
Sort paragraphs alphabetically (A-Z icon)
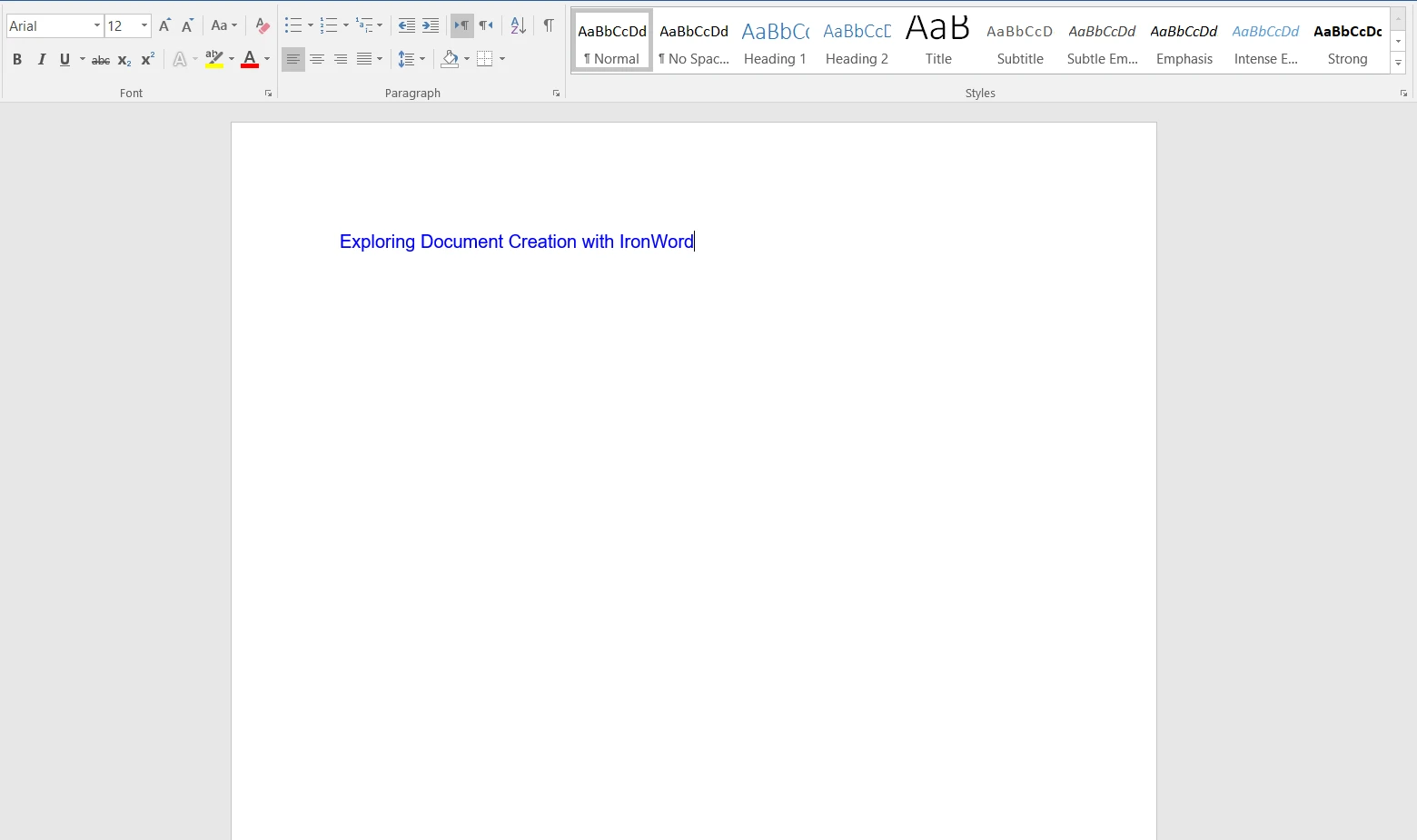(518, 26)
